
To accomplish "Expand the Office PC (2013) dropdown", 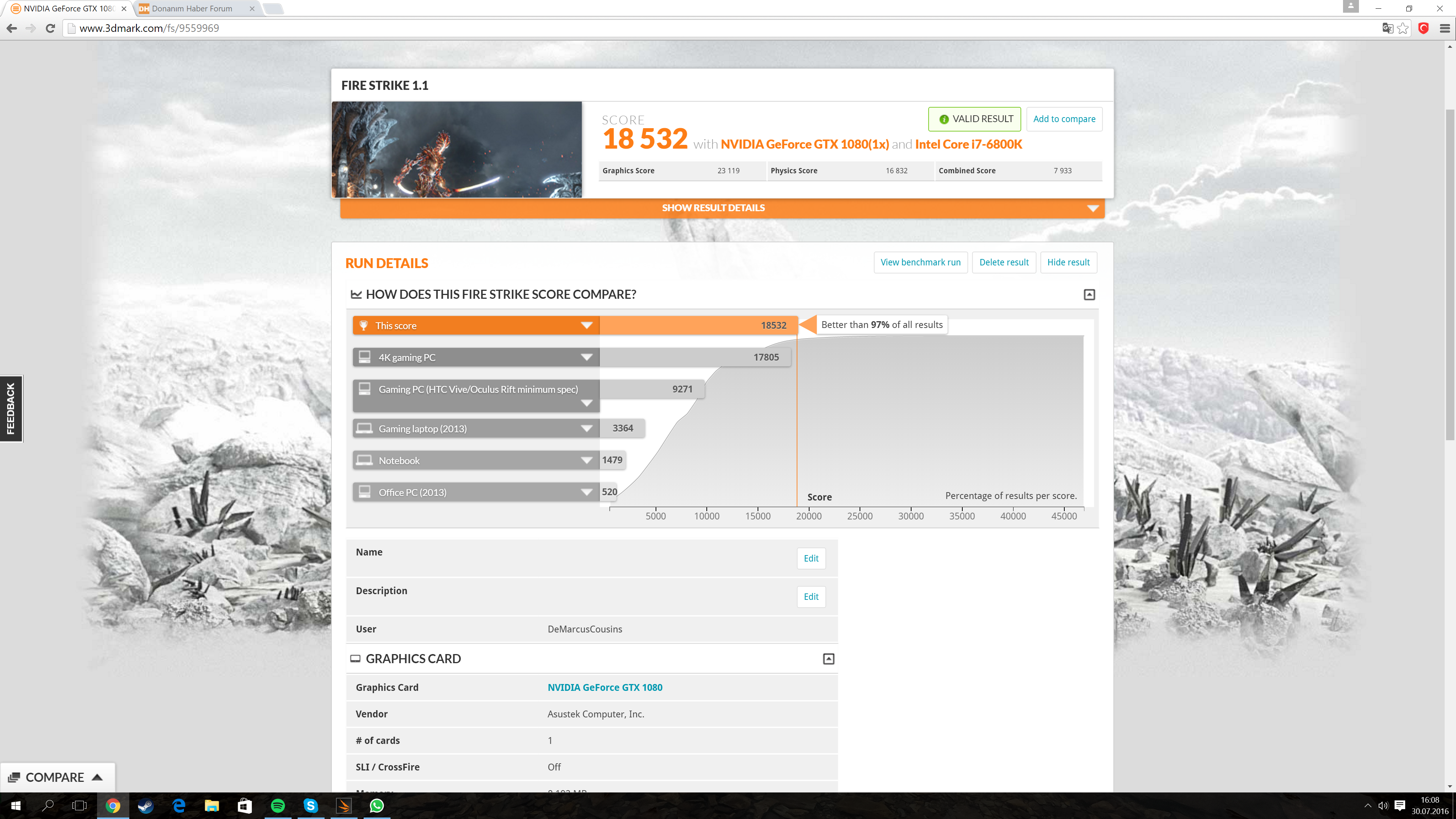I will click(x=587, y=492).
